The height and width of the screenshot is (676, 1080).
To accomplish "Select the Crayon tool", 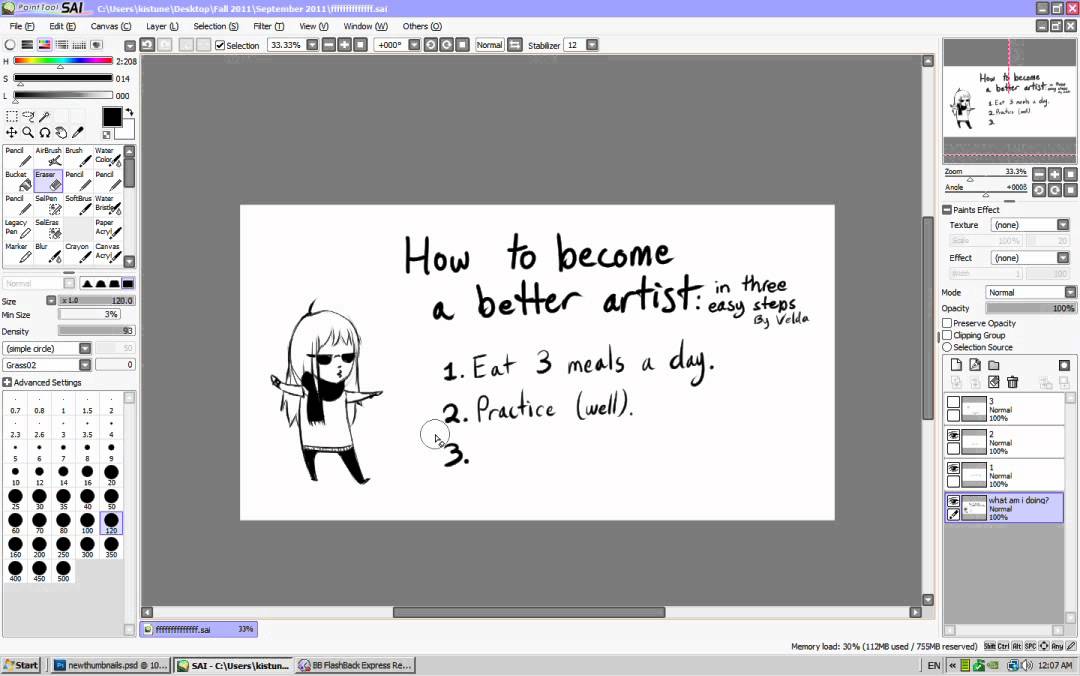I will [79, 254].
